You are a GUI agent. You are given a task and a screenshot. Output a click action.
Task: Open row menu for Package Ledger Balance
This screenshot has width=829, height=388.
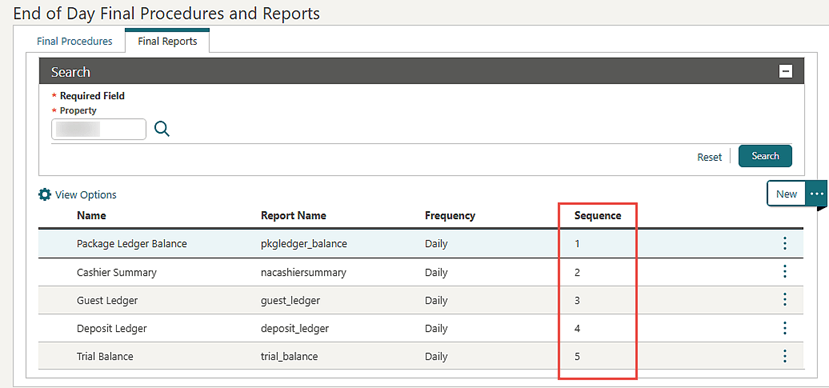pyautogui.click(x=785, y=244)
